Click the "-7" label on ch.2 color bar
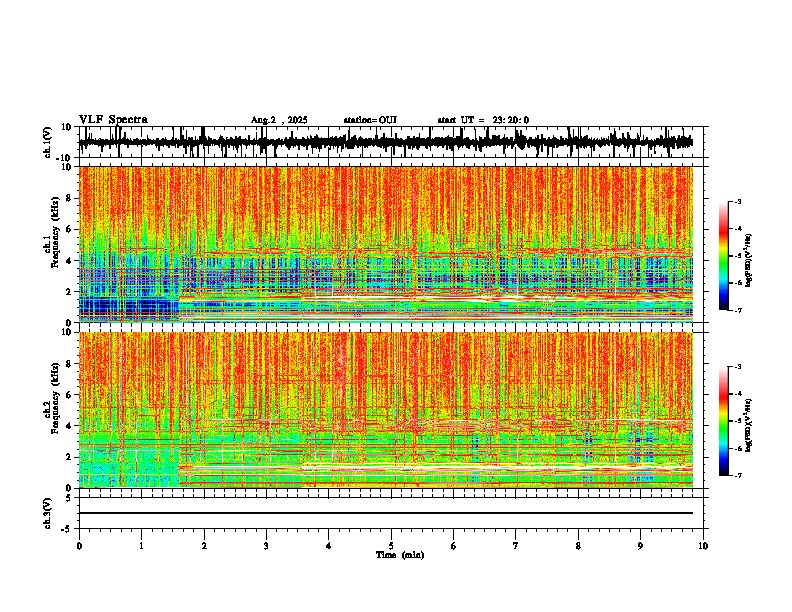 pos(737,475)
